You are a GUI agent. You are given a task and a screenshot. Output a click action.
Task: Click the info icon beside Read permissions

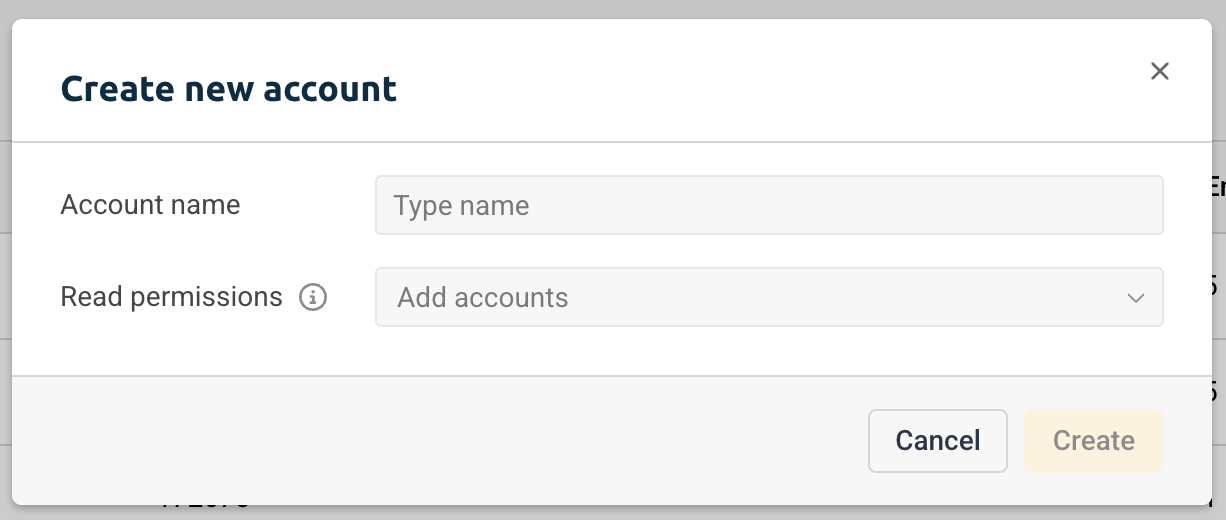click(x=314, y=297)
